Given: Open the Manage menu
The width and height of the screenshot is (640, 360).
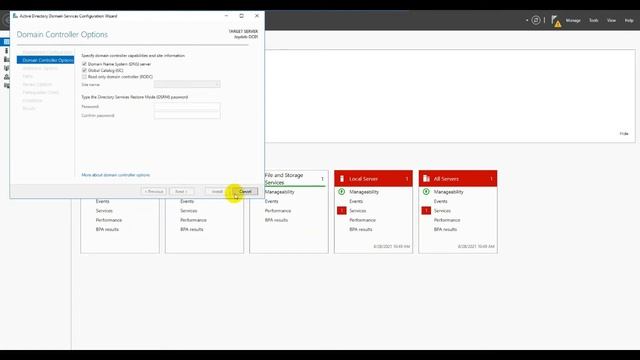Looking at the screenshot, I should (573, 20).
